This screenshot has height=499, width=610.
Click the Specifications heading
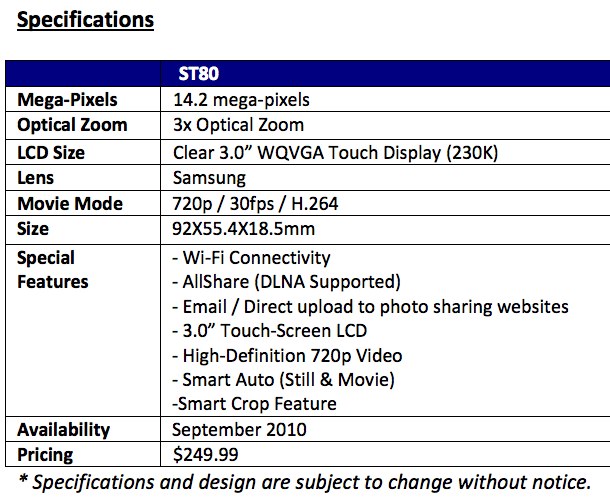(86, 20)
